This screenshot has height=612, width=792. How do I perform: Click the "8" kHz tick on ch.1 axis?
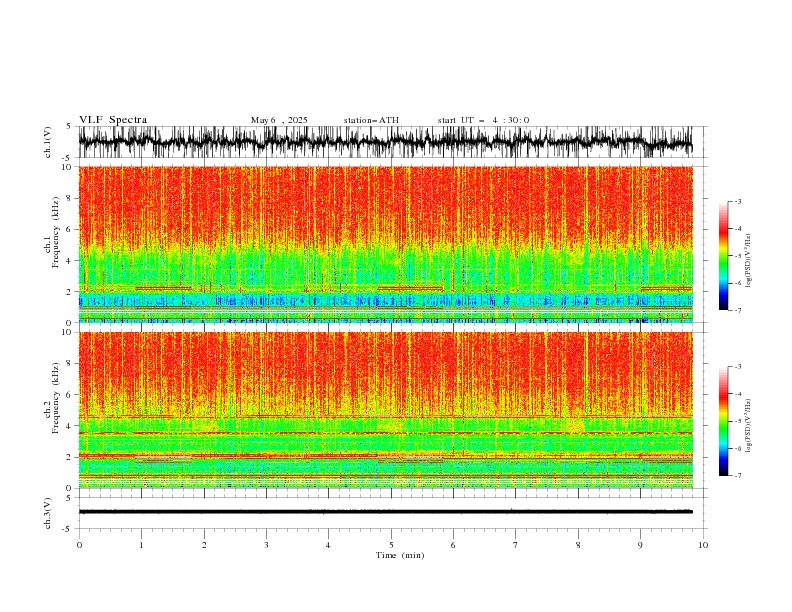[x=69, y=198]
